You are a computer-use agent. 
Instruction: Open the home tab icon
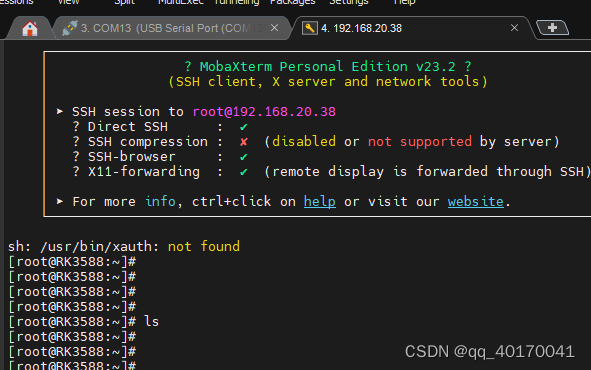point(30,29)
